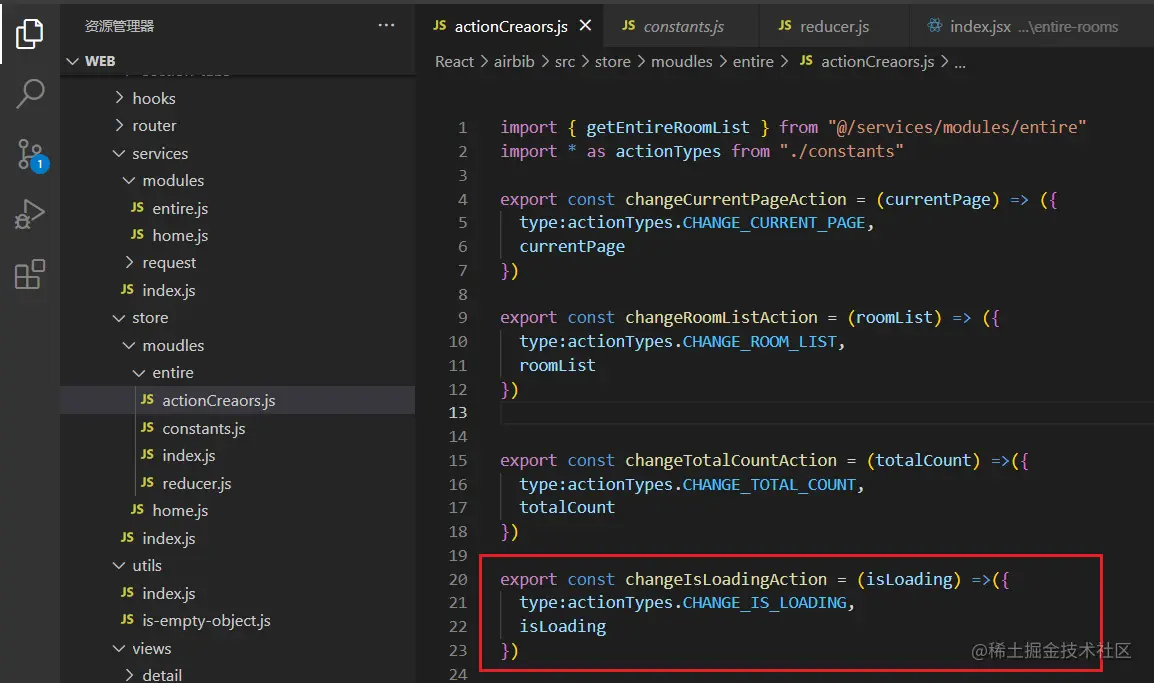The image size is (1154, 683).
Task: Click the airbib breadcrumb segment
Action: [x=514, y=62]
